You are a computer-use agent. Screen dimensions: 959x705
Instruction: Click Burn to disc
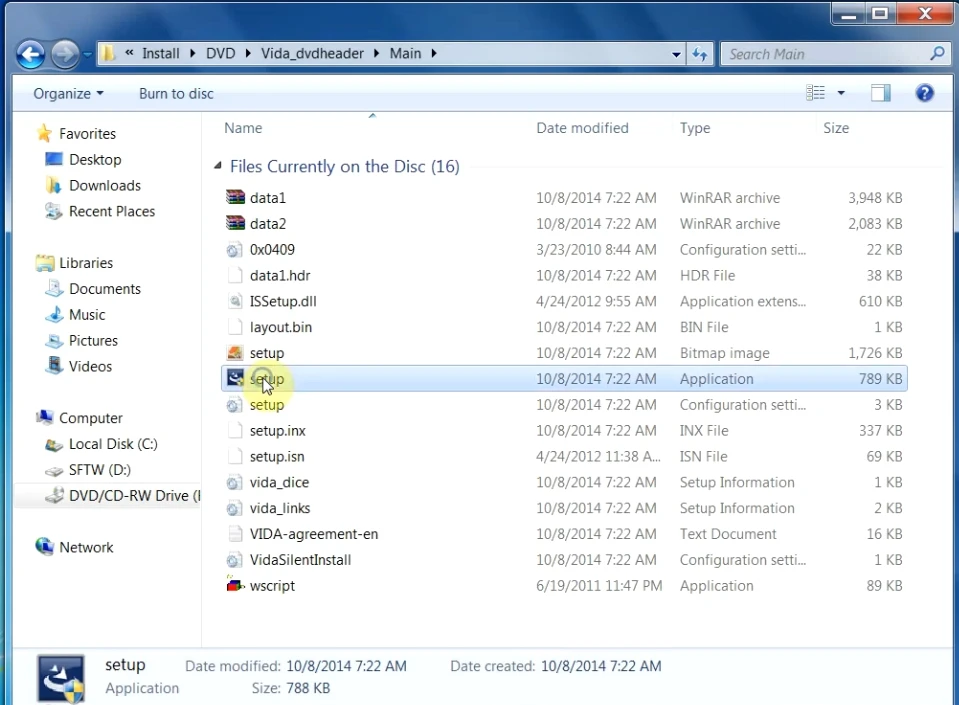(176, 94)
